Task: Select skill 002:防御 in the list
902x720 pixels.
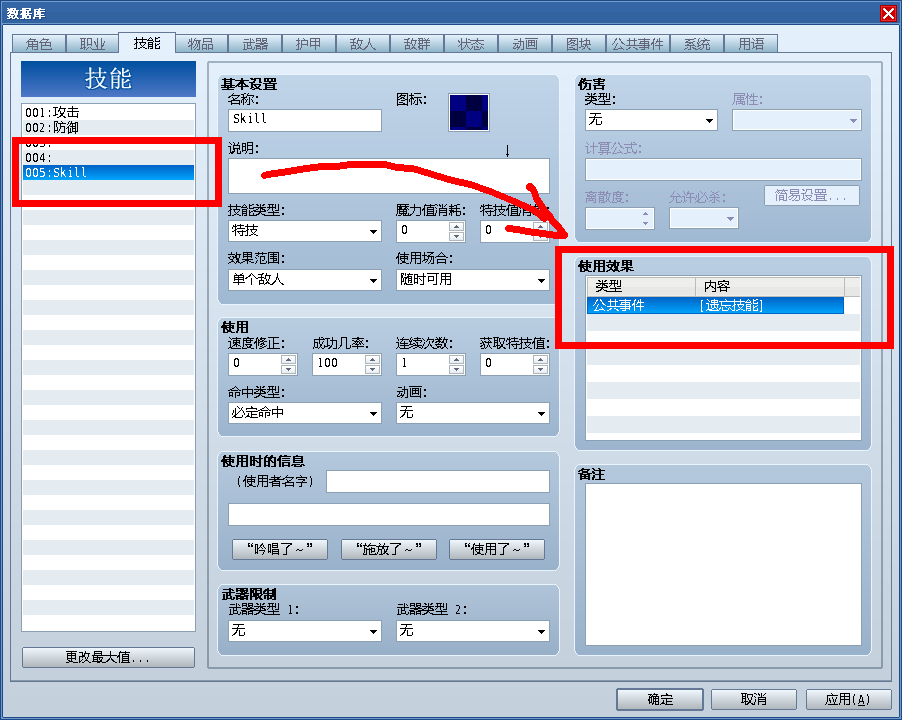Action: pos(108,127)
